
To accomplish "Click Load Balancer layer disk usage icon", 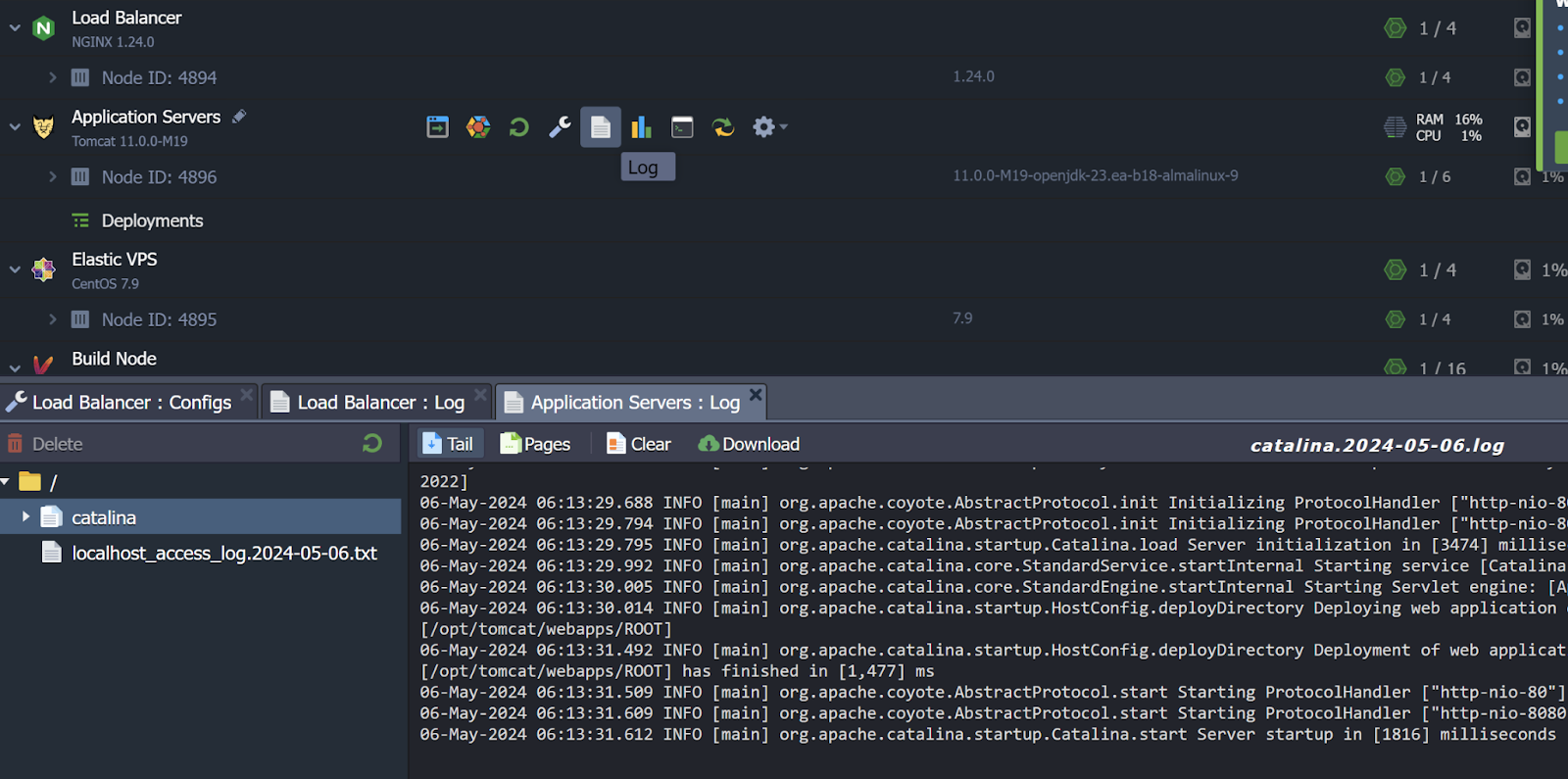I will tap(1522, 27).
